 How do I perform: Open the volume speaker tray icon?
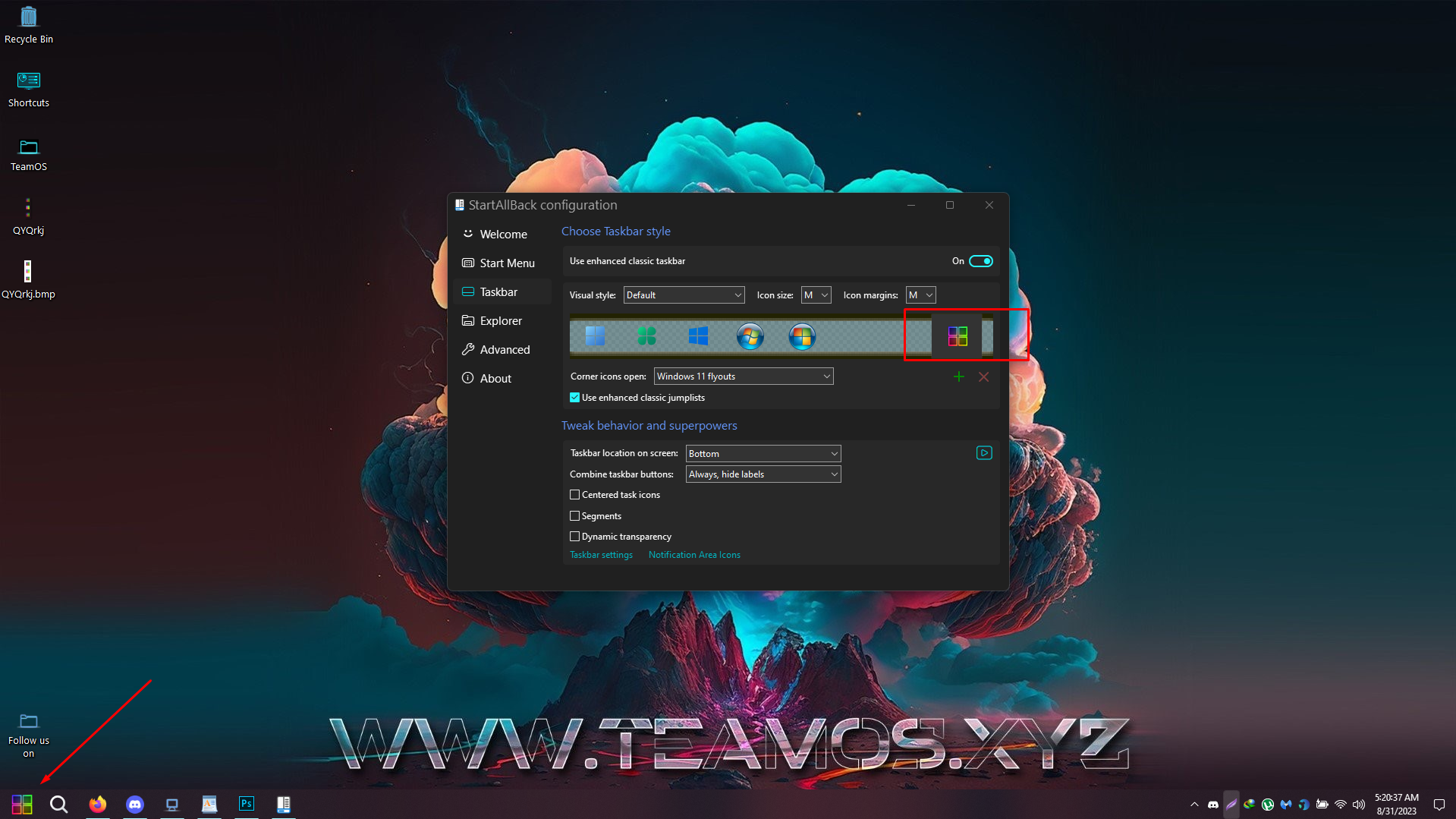point(1359,805)
